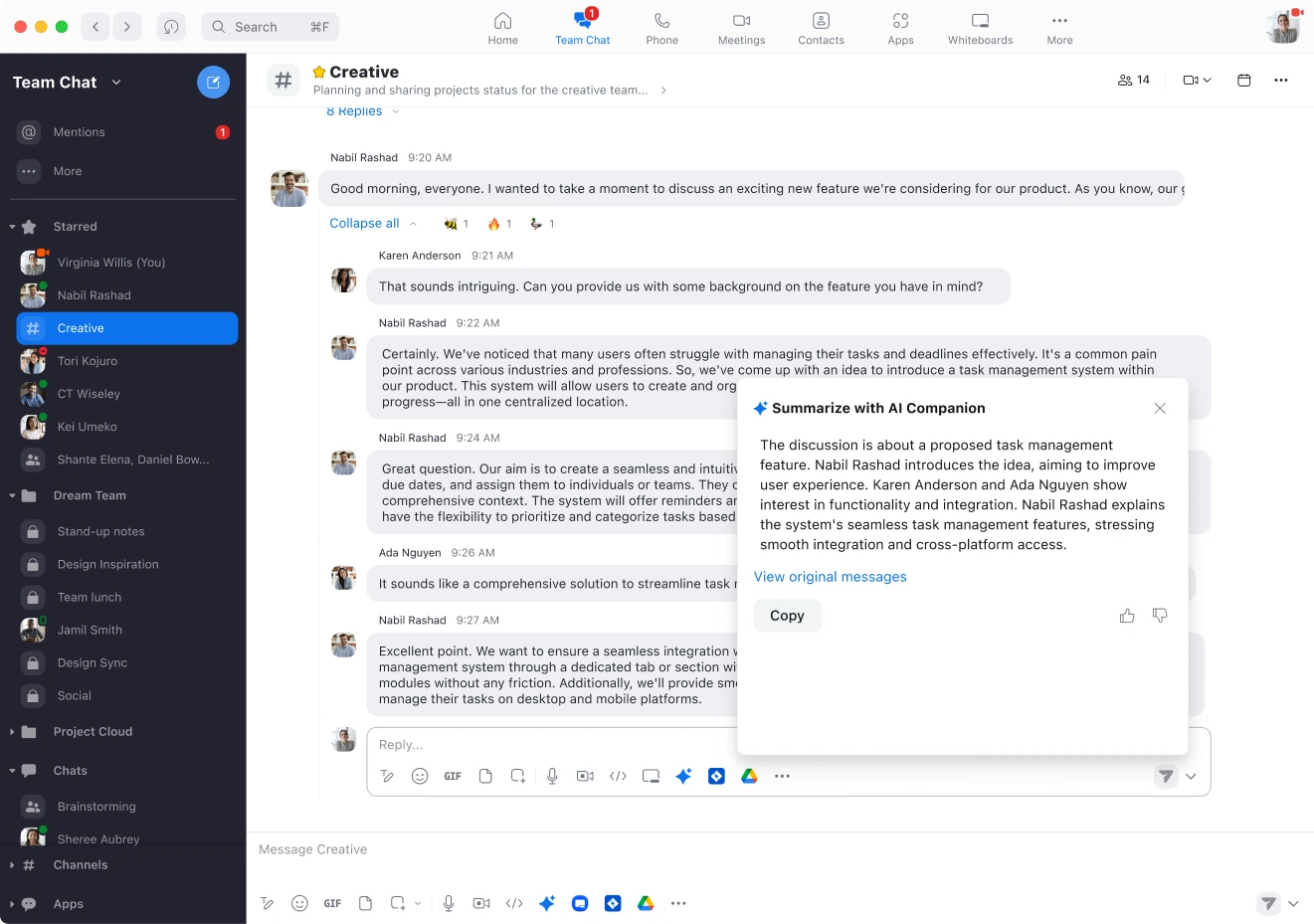
Task: Expand the Dream Team folder
Action: [11, 495]
